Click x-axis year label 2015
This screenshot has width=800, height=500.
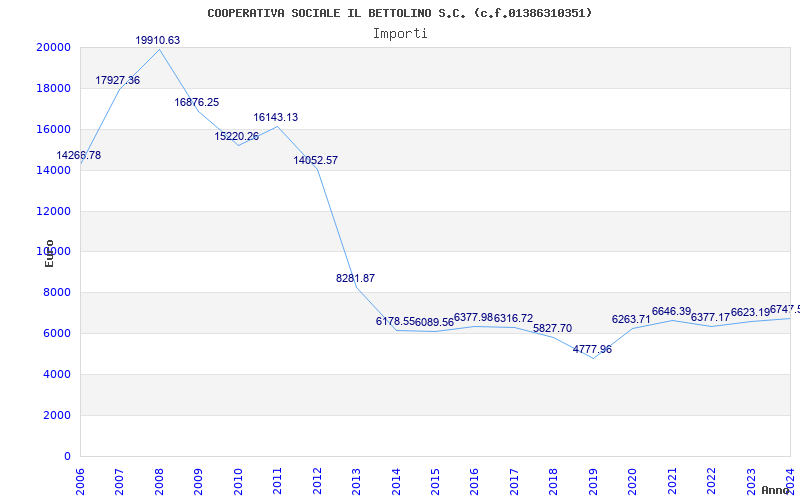[x=435, y=482]
